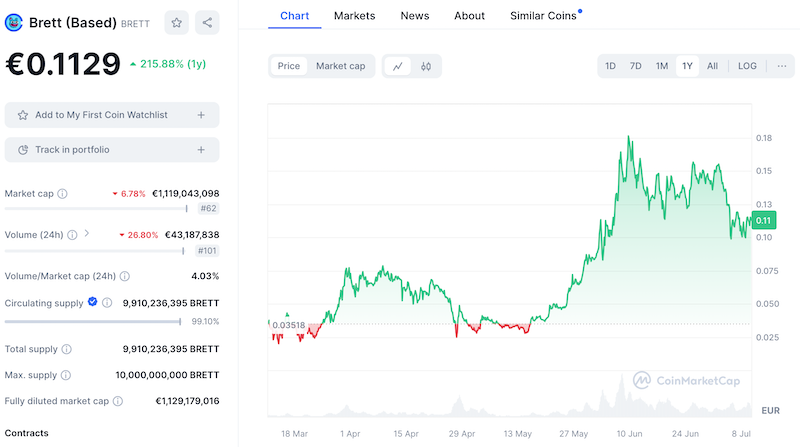
Task: Click the #62 market cap rank badge
Action: (x=208, y=208)
